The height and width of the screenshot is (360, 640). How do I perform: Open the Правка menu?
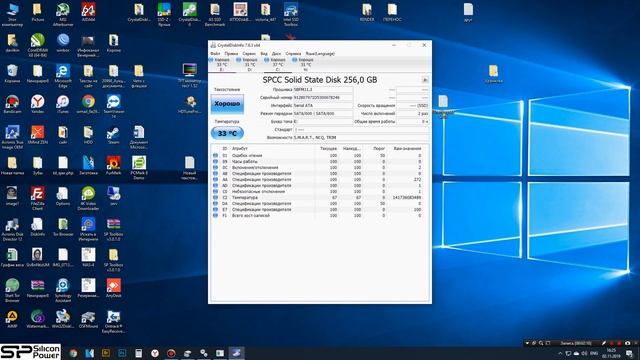[231, 53]
